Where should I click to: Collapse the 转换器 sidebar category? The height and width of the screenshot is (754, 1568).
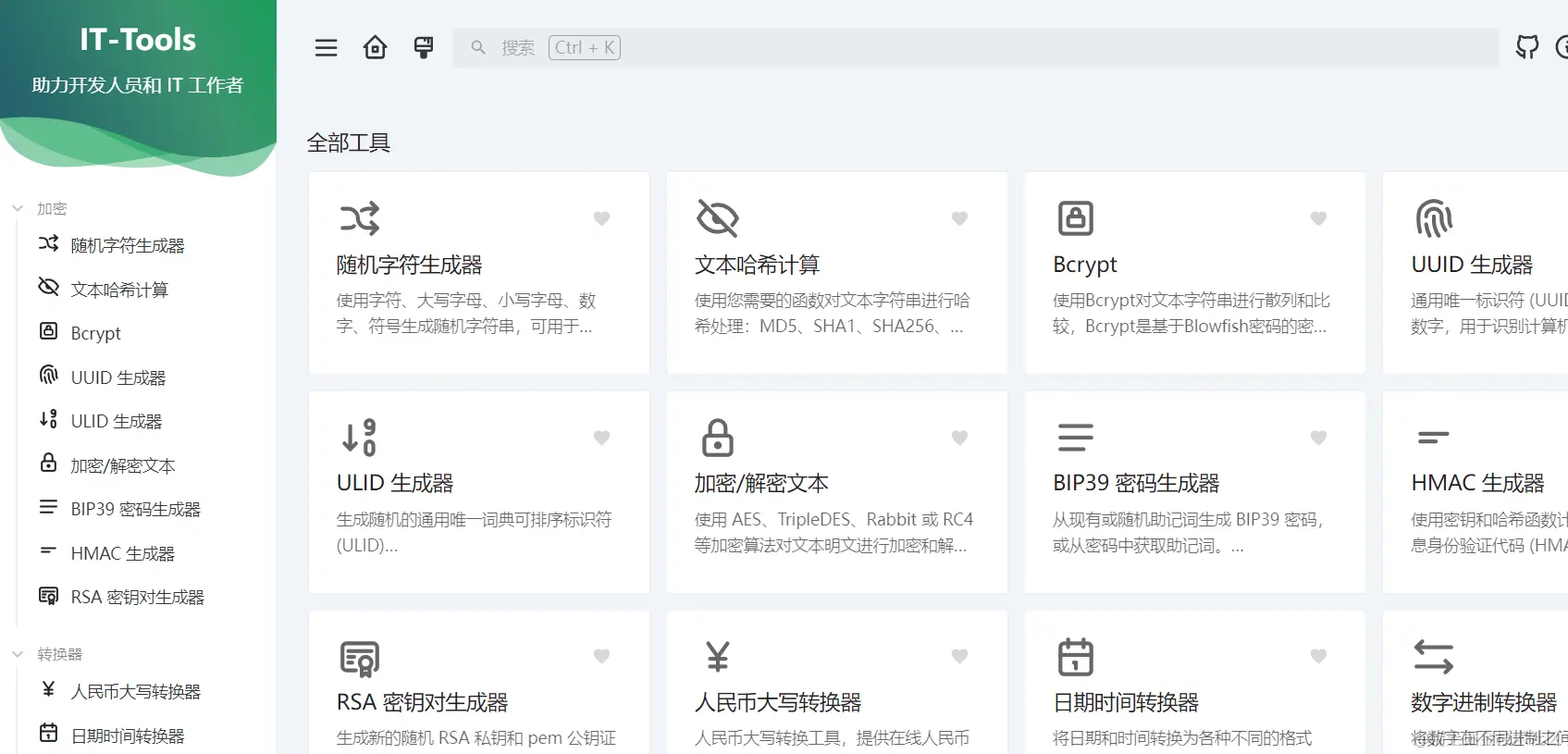46,654
